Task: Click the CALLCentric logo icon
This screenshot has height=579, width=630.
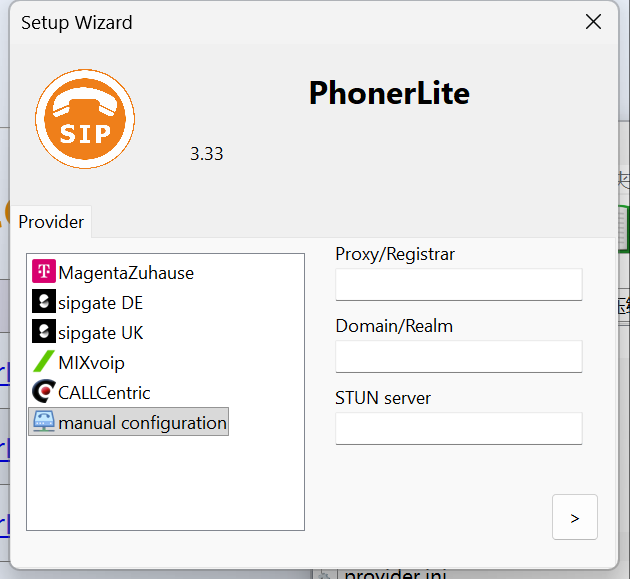Action: [x=44, y=392]
